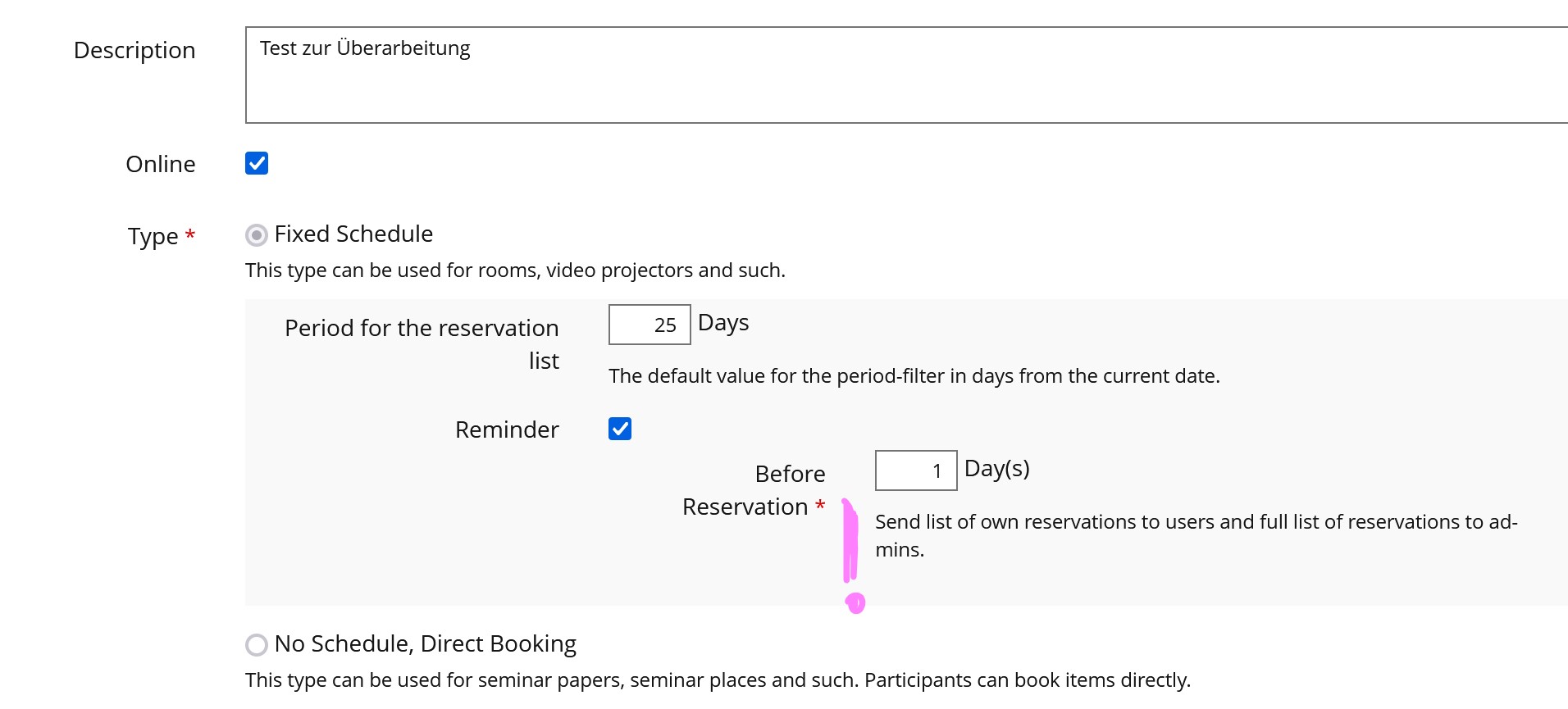
Task: Click the "Online" field label
Action: 161,164
